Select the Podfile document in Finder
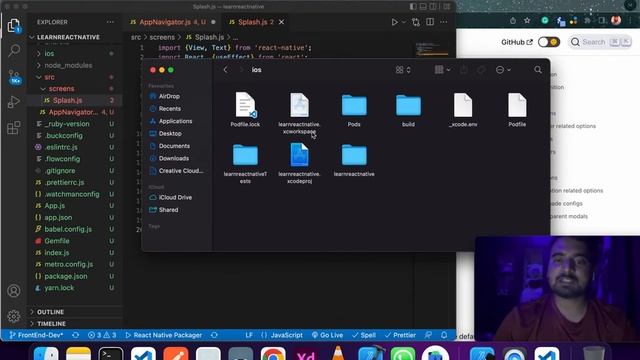Image resolution: width=640 pixels, height=360 pixels. coord(517,110)
